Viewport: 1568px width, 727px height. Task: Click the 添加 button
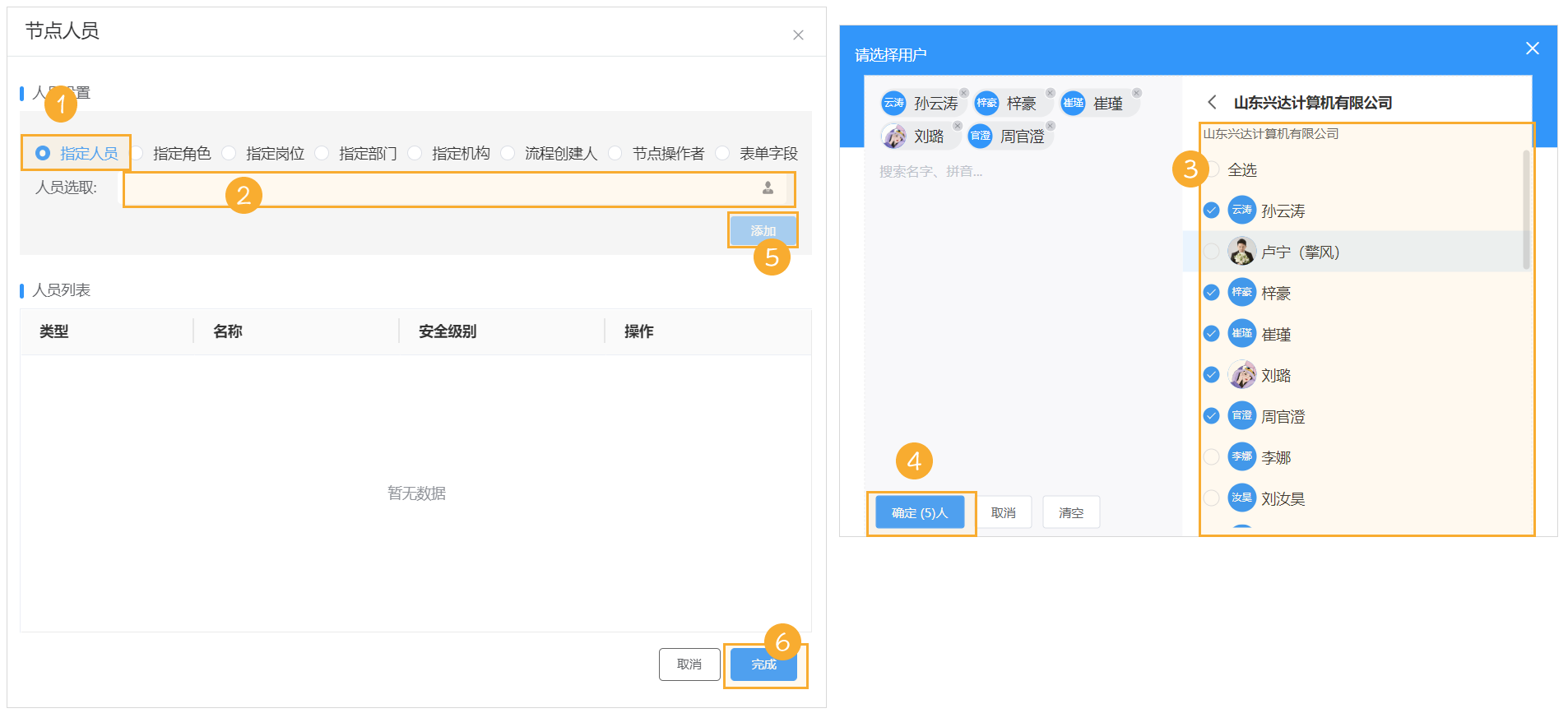(x=763, y=230)
